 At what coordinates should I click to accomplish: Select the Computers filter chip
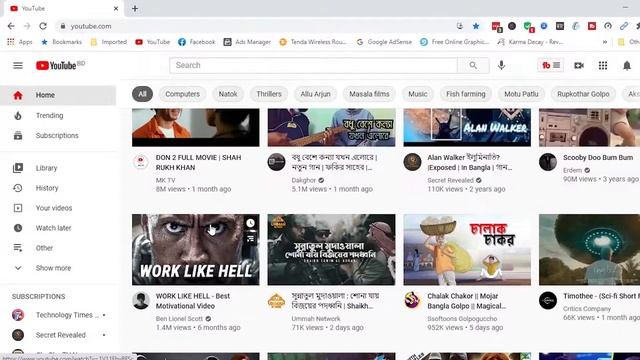182,94
